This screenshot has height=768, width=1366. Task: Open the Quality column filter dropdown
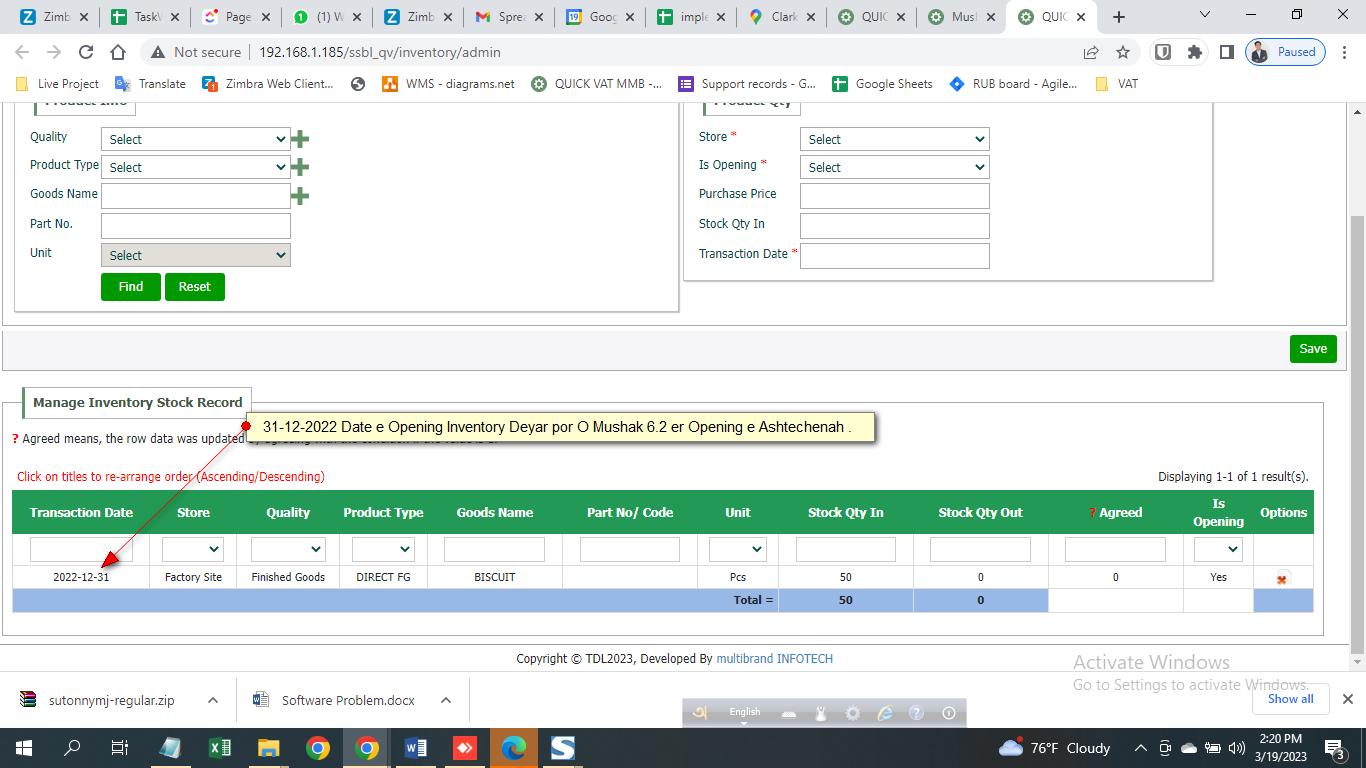(x=288, y=549)
